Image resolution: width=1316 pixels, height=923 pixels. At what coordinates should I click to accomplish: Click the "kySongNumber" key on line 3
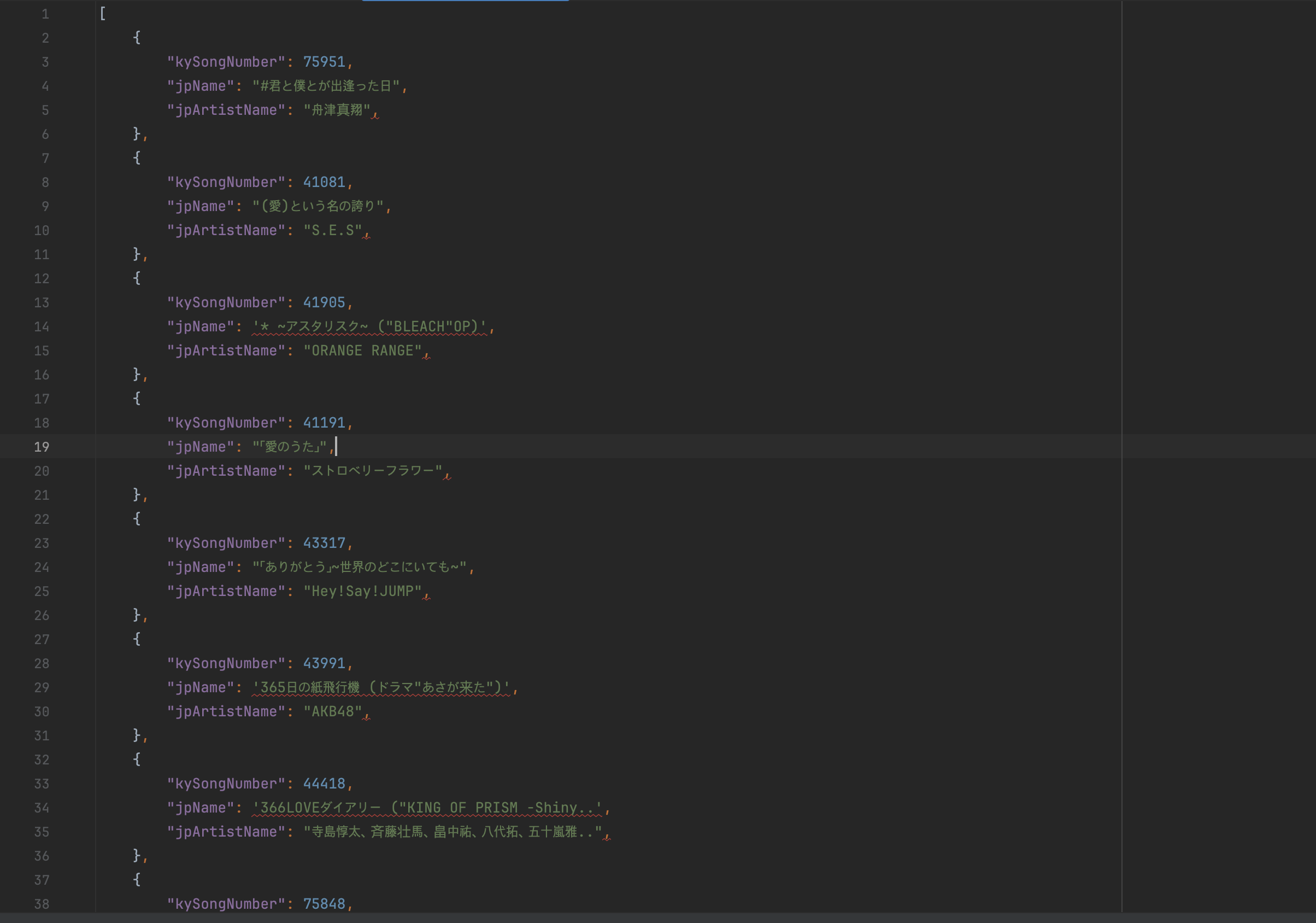click(226, 62)
